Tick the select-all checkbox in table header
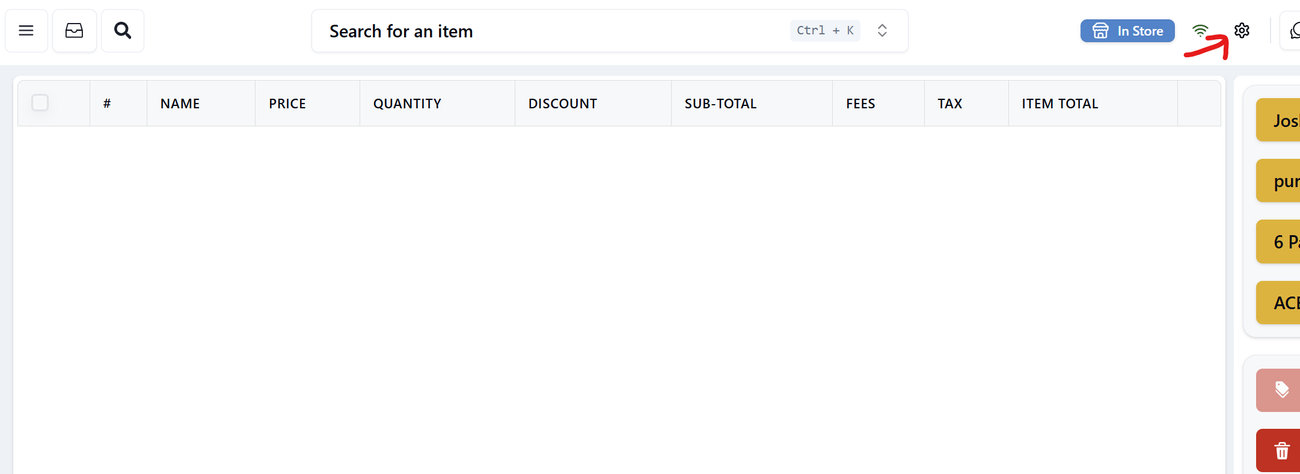This screenshot has height=474, width=1300. [x=40, y=102]
